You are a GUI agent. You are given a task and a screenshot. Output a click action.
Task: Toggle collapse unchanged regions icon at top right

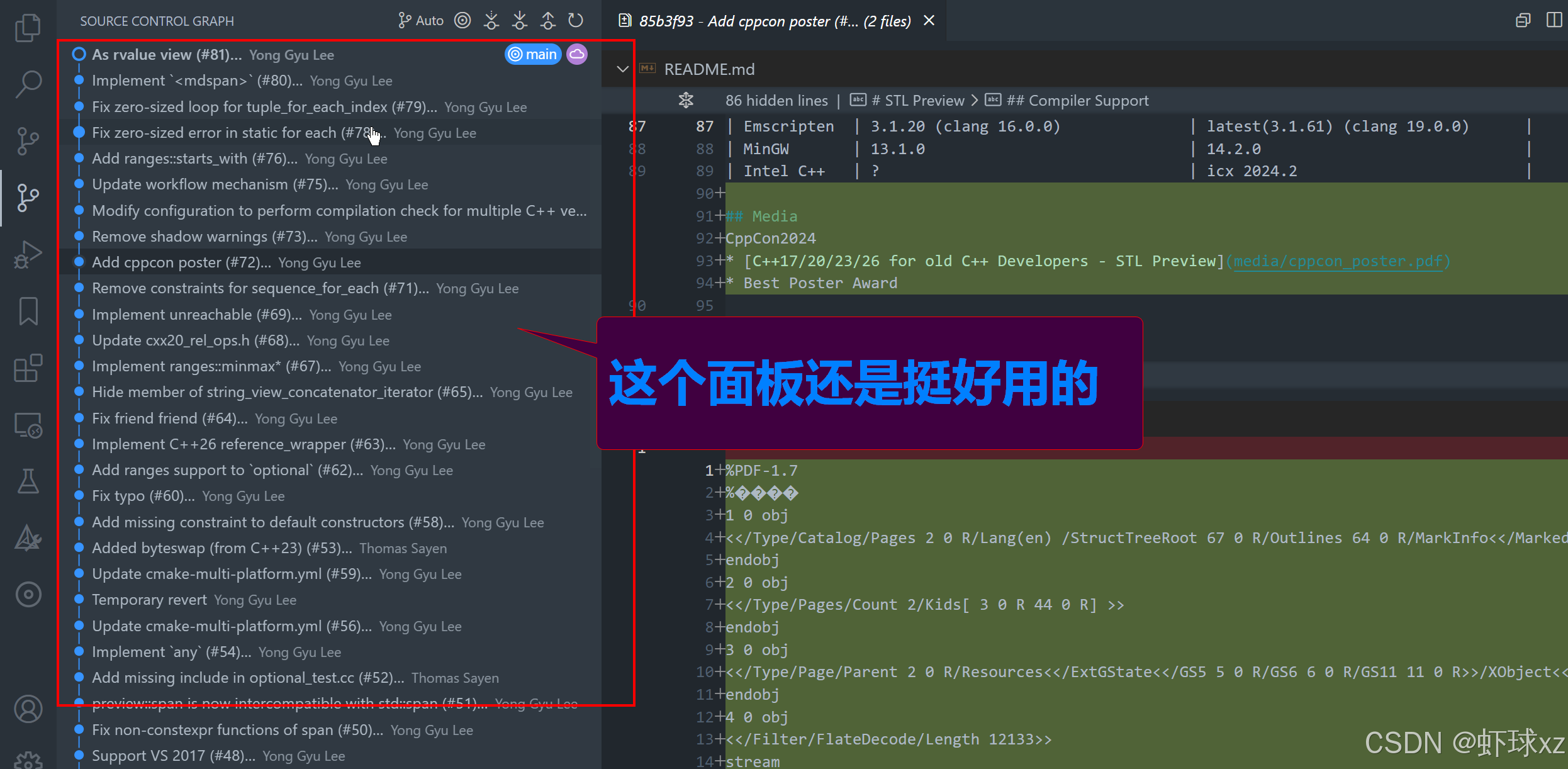(x=1523, y=21)
